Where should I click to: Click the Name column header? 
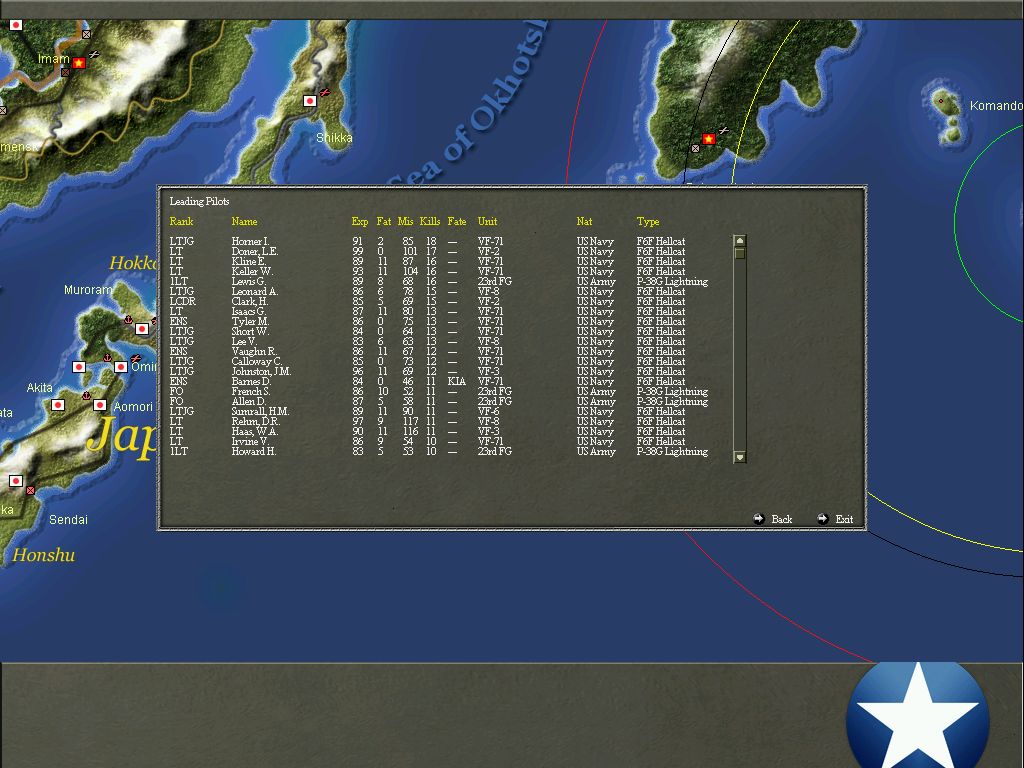coord(244,221)
